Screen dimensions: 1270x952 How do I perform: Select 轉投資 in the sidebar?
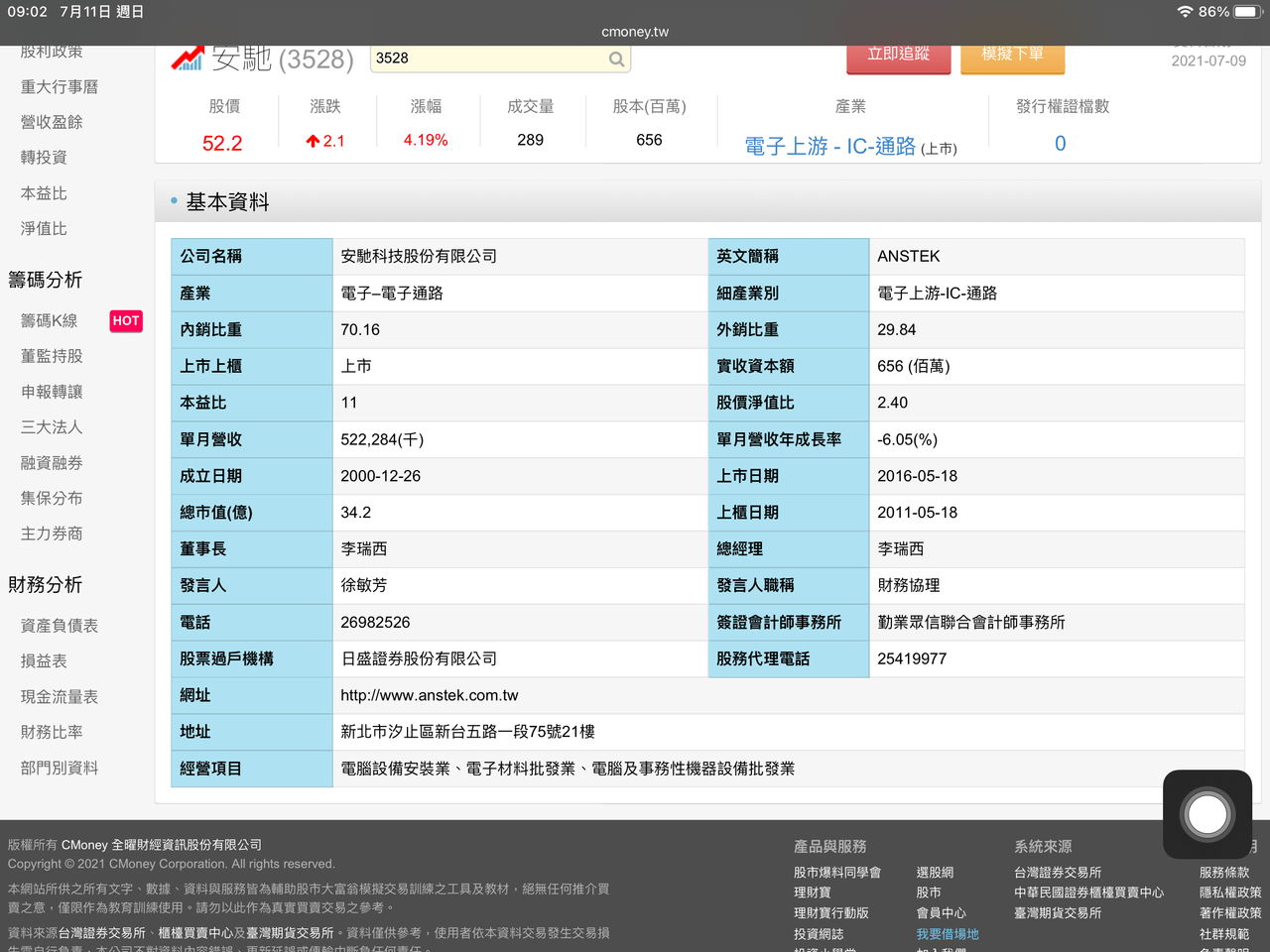point(44,158)
